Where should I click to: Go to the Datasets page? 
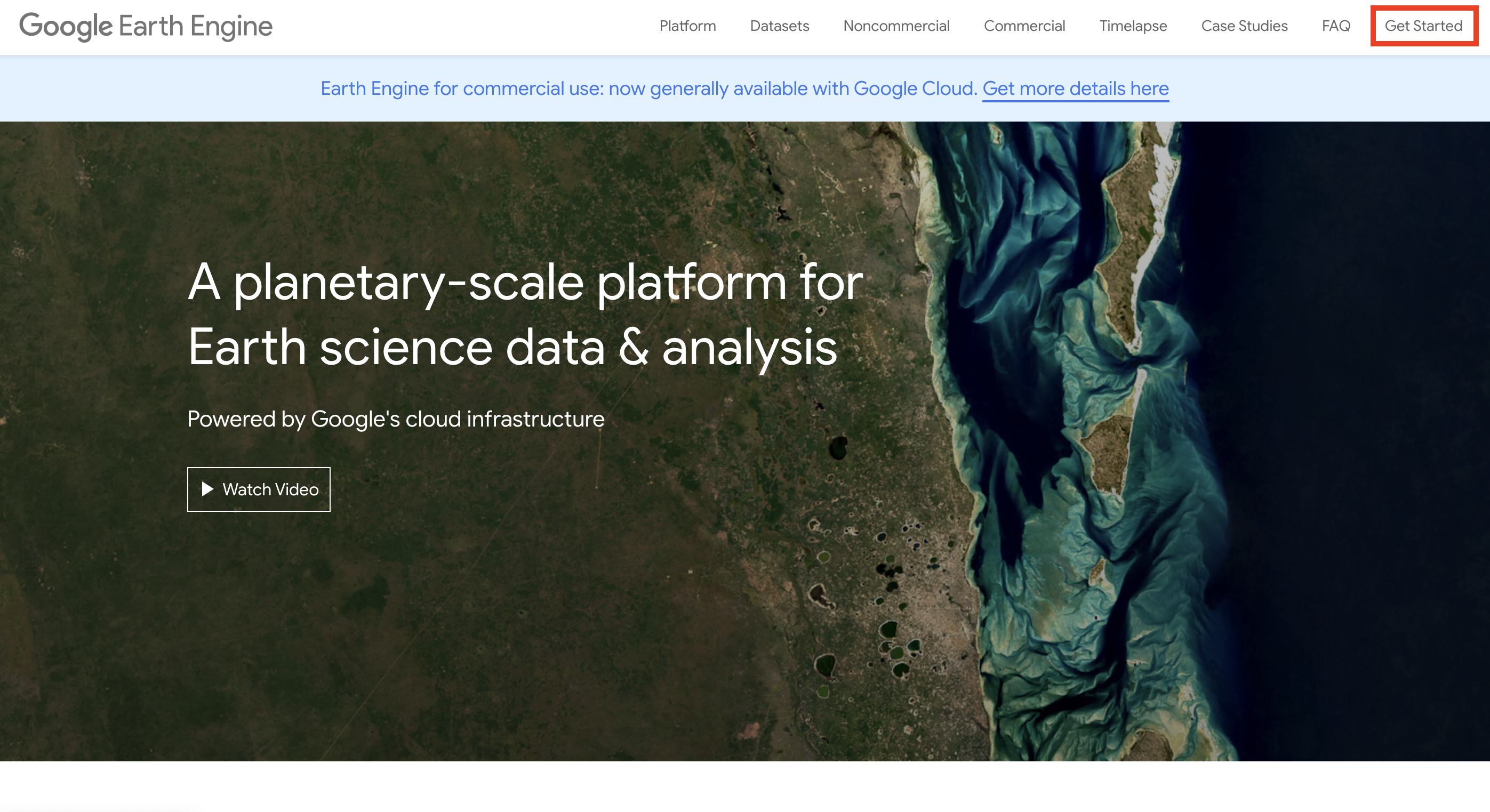(x=779, y=26)
